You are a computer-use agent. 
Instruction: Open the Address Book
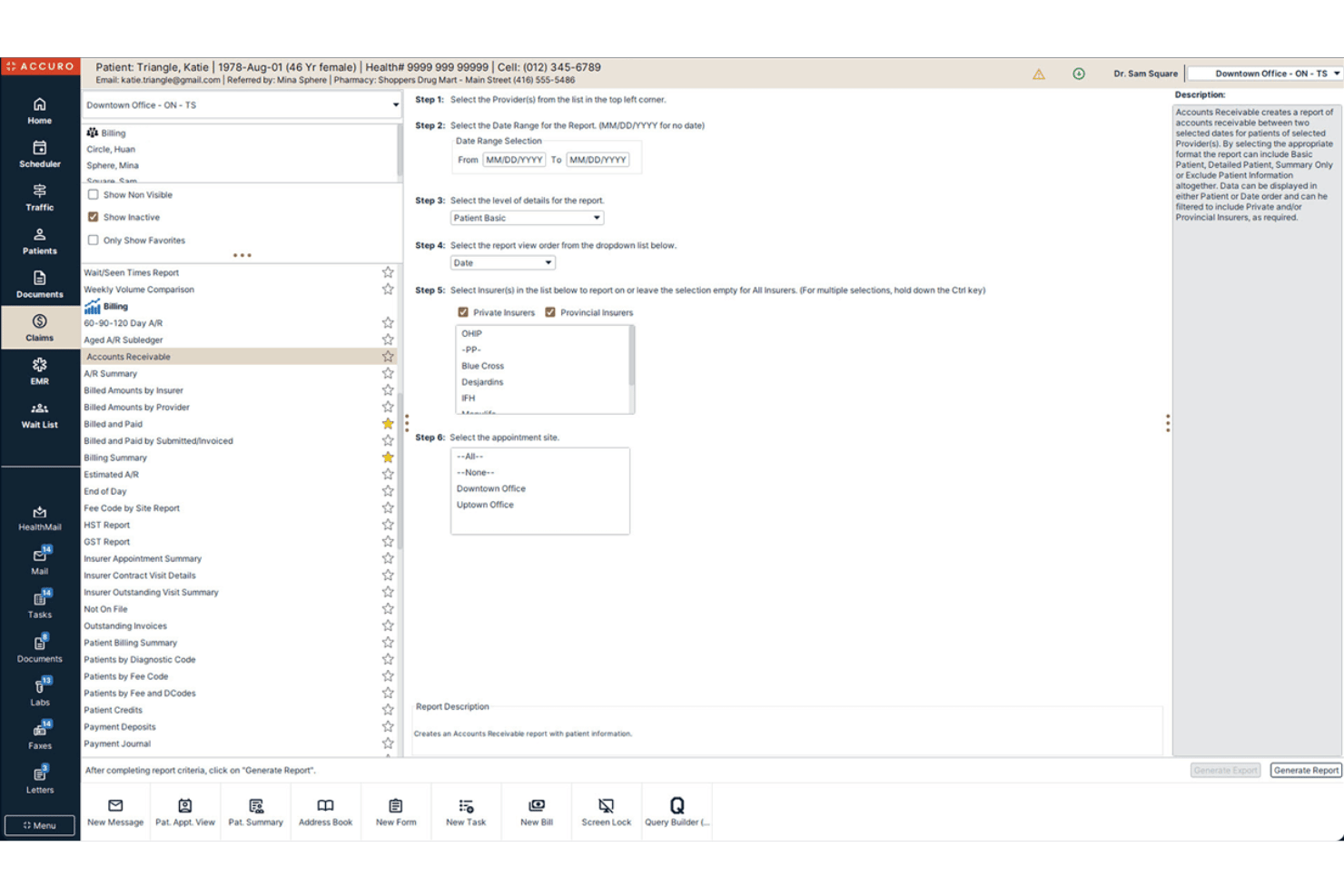325,812
